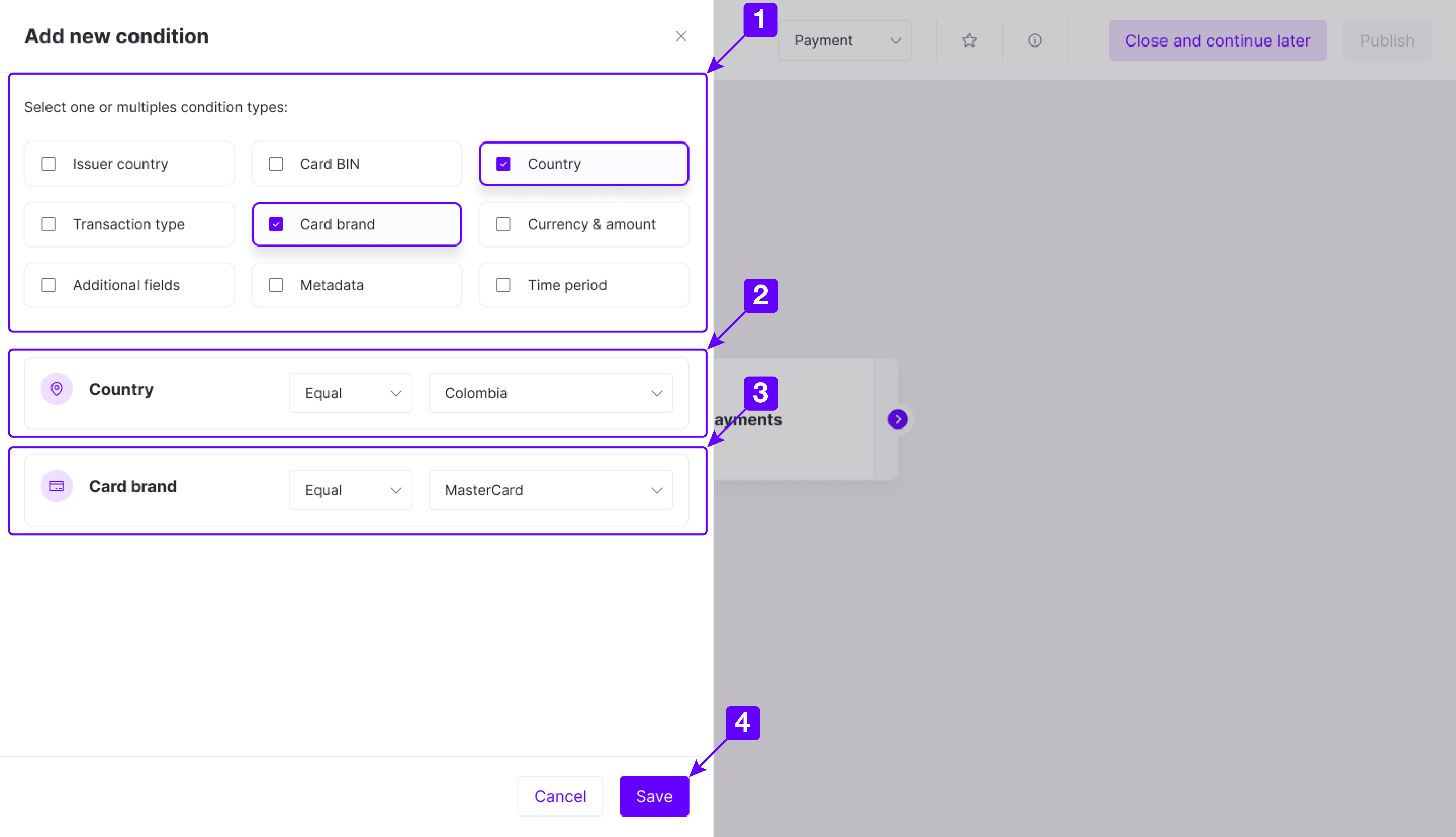Open the Payment dropdown in header
Viewport: 1456px width, 837px height.
tap(844, 40)
